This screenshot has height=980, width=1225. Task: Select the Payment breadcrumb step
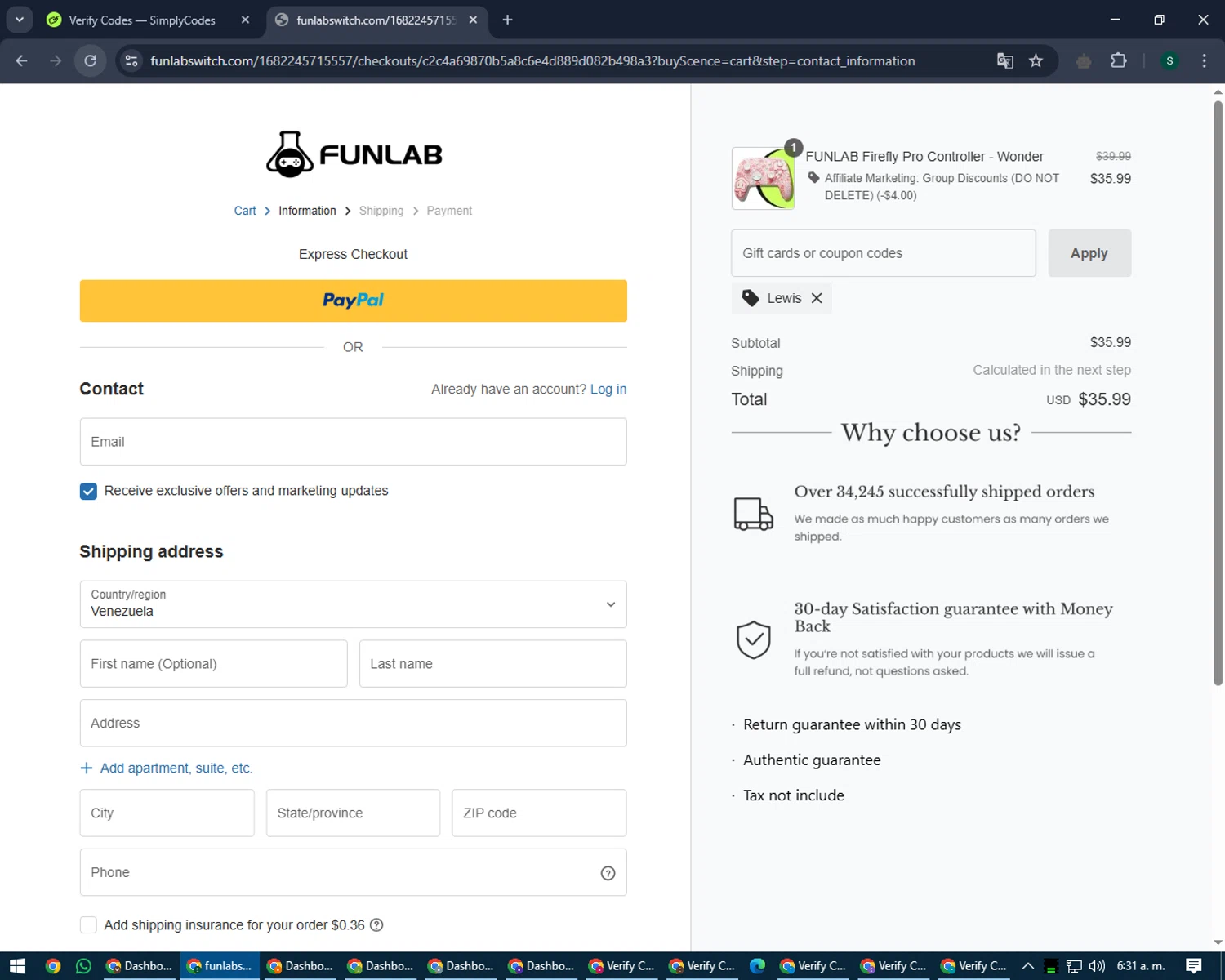click(449, 211)
